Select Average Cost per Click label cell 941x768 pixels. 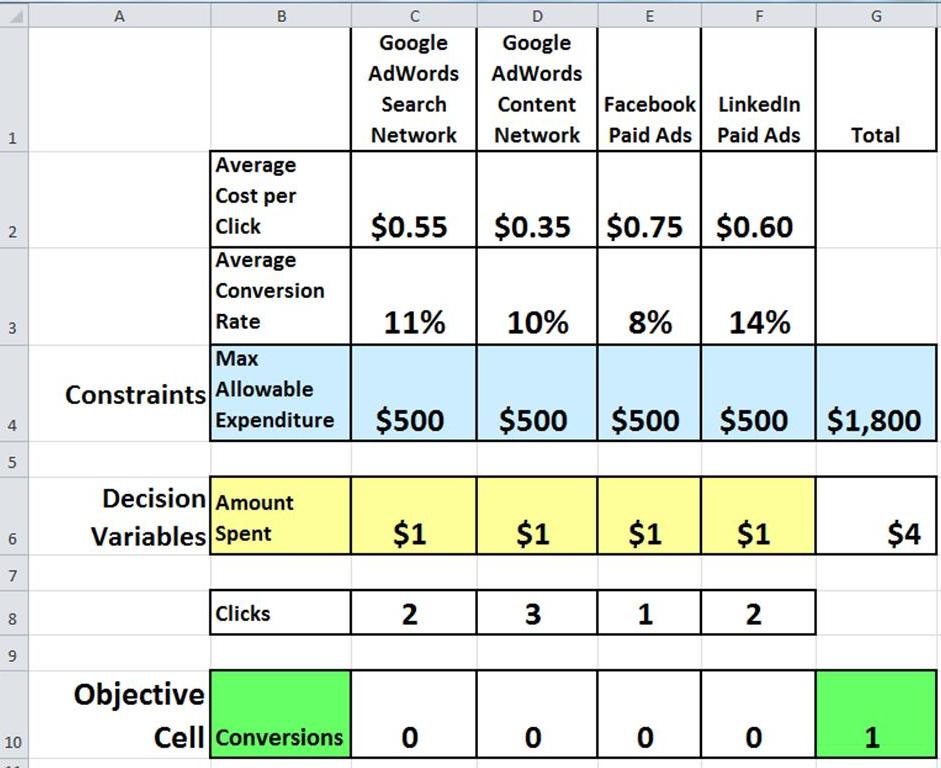281,199
